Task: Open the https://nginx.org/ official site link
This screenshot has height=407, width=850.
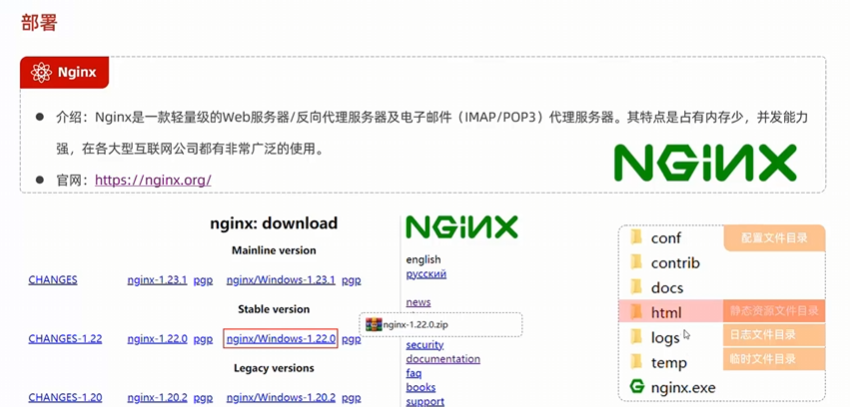Action: click(153, 179)
